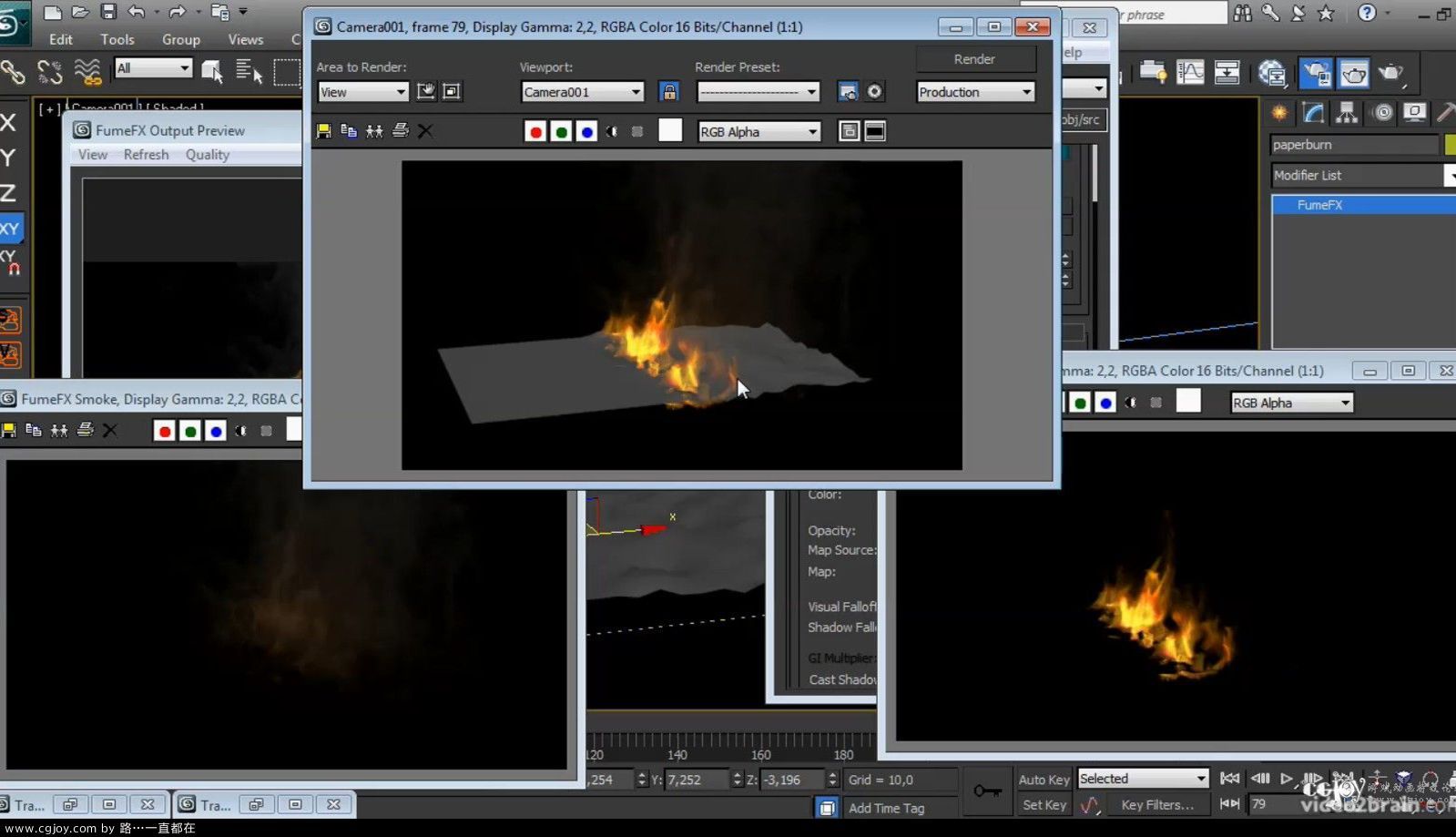Viewport: 1456px width, 837px height.
Task: Open Viewport Camera001 dropdown
Action: click(x=583, y=92)
